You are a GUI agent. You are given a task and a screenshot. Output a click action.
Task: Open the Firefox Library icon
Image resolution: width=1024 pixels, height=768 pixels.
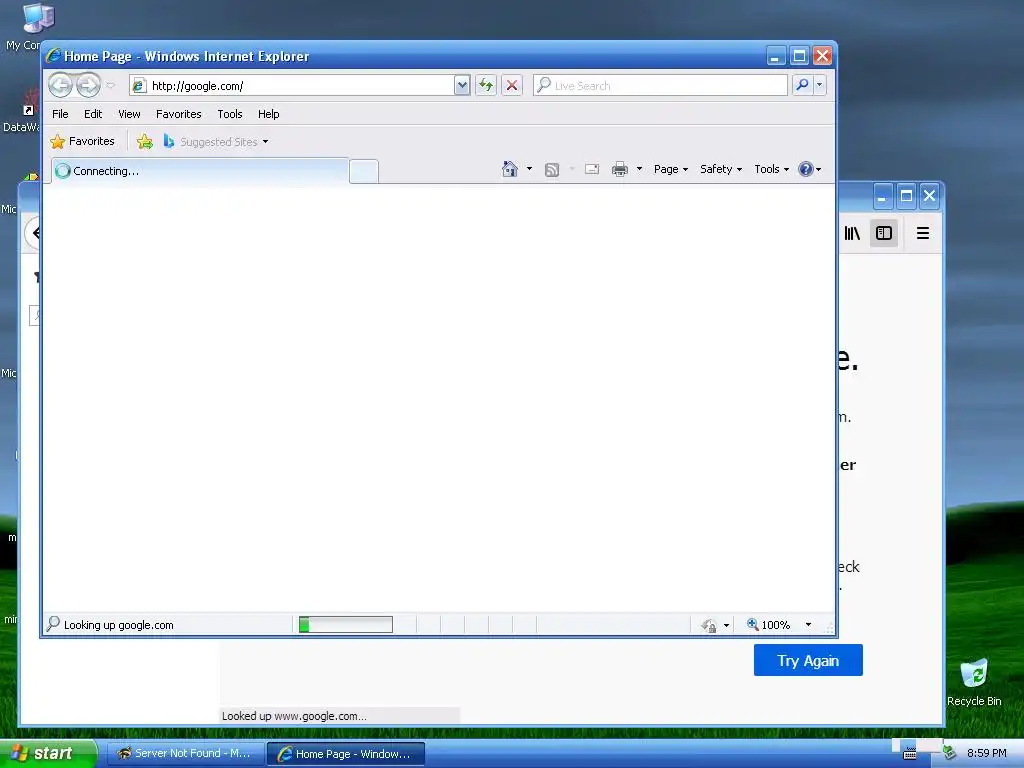coord(852,233)
